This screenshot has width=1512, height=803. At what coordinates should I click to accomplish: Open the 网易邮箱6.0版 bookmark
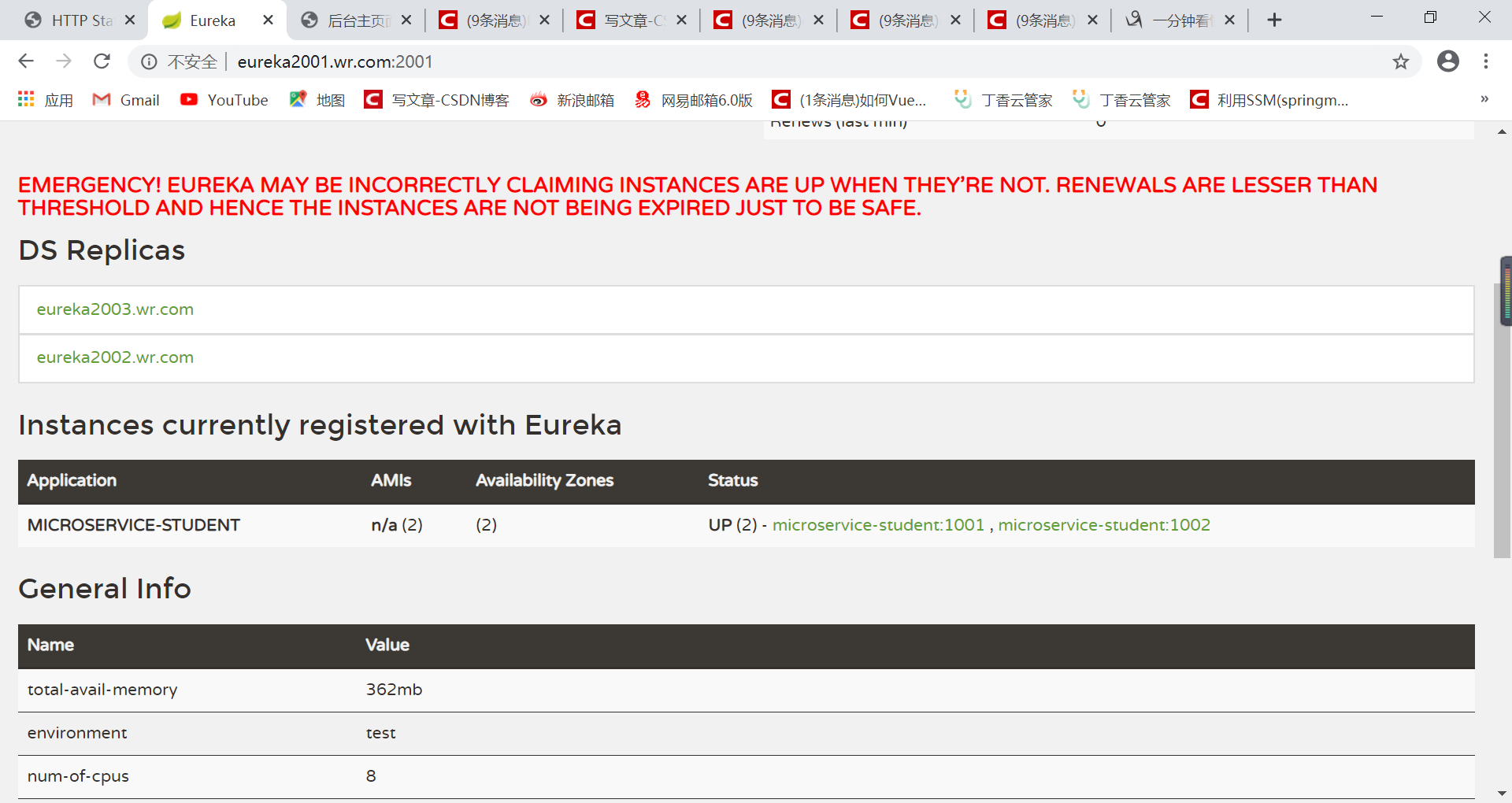click(694, 100)
